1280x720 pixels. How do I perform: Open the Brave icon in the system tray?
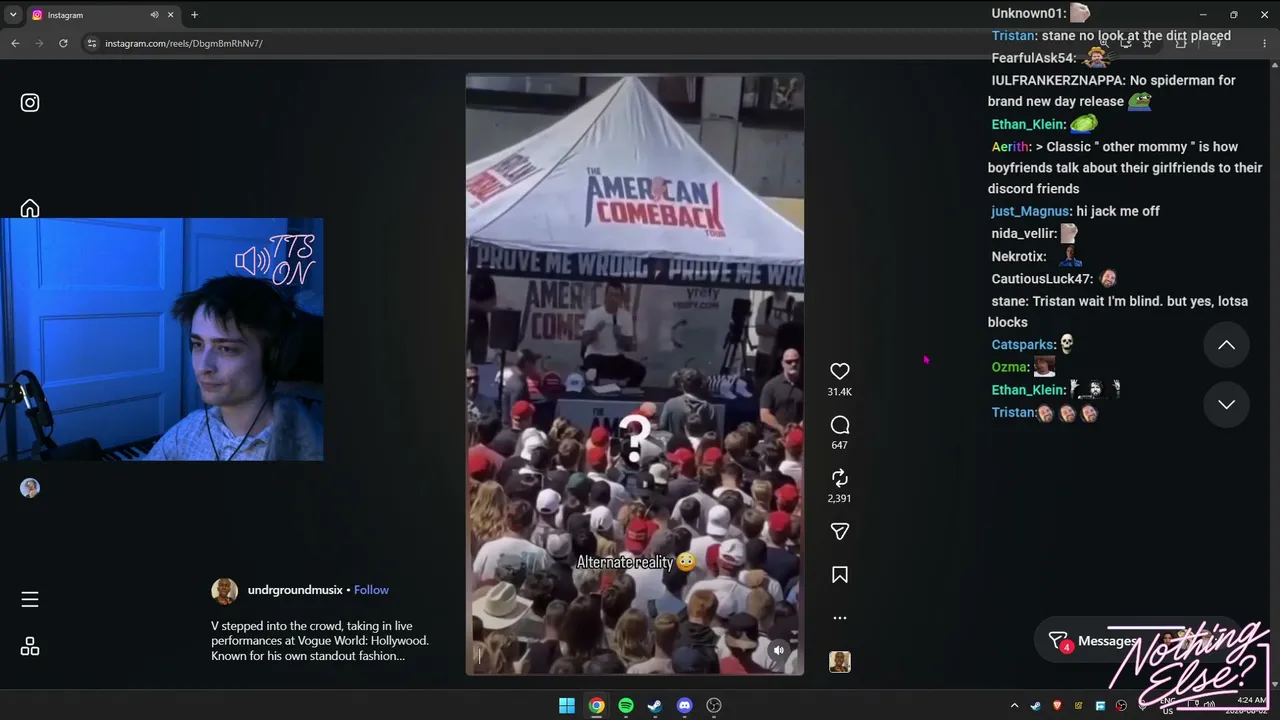click(1058, 706)
